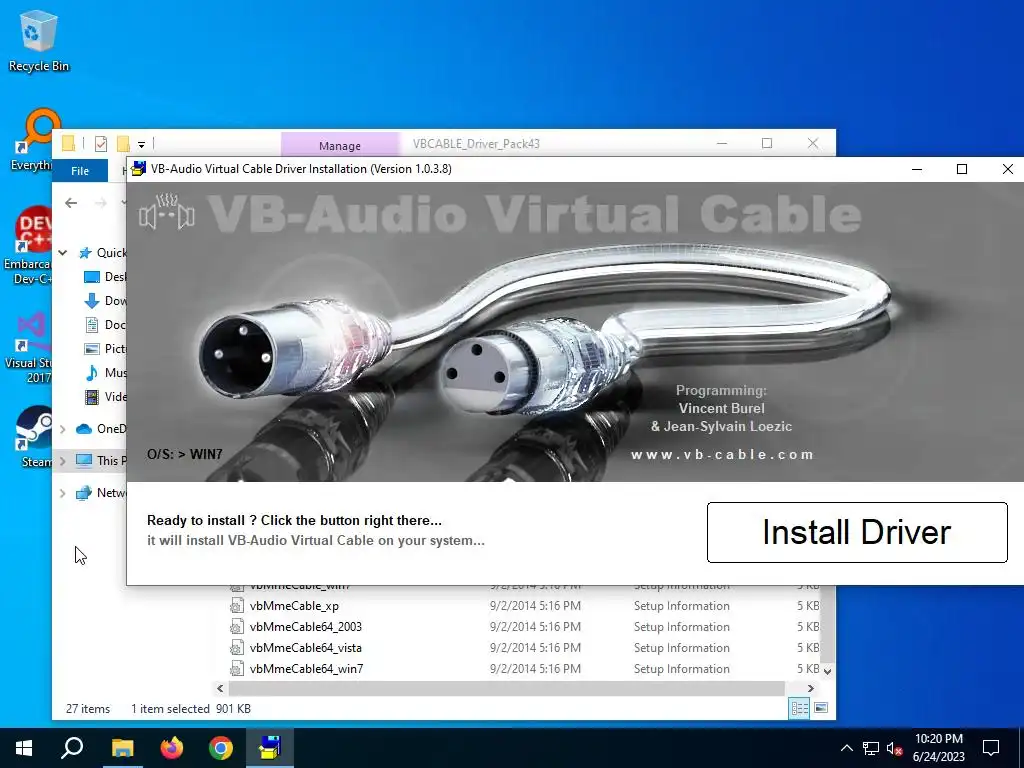Open taskbar Search
The width and height of the screenshot is (1024, 768).
(x=72, y=748)
